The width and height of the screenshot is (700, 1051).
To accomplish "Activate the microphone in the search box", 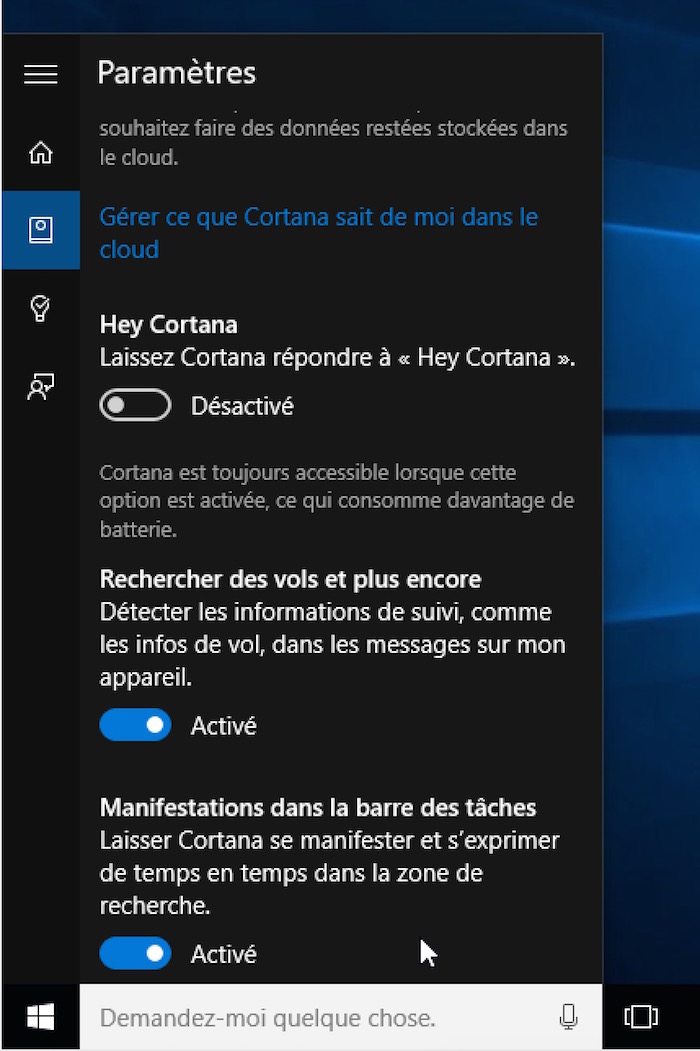I will (x=568, y=1017).
